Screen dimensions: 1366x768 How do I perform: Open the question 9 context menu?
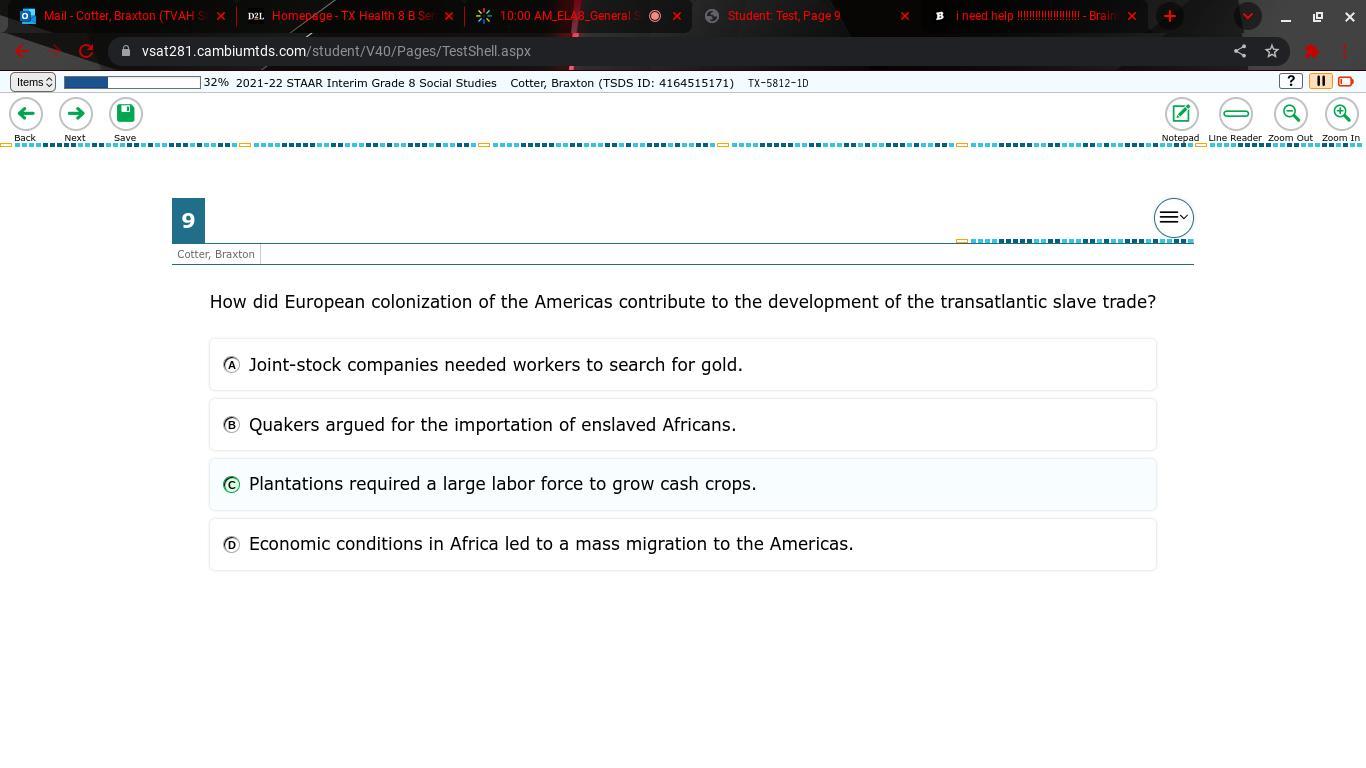click(x=1173, y=217)
